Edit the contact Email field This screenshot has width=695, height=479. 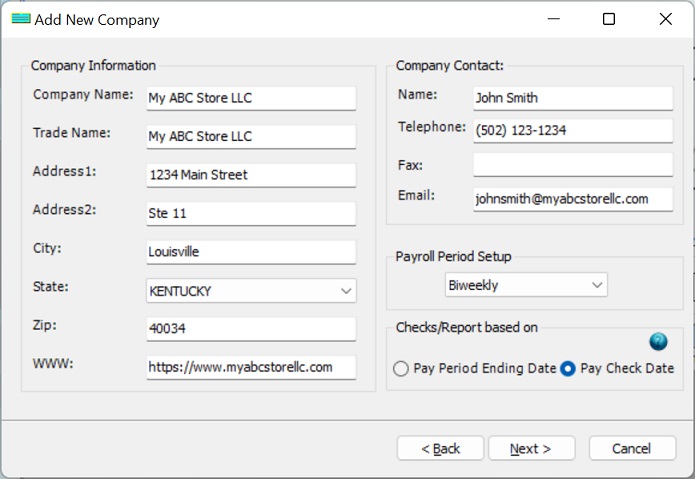click(x=572, y=199)
